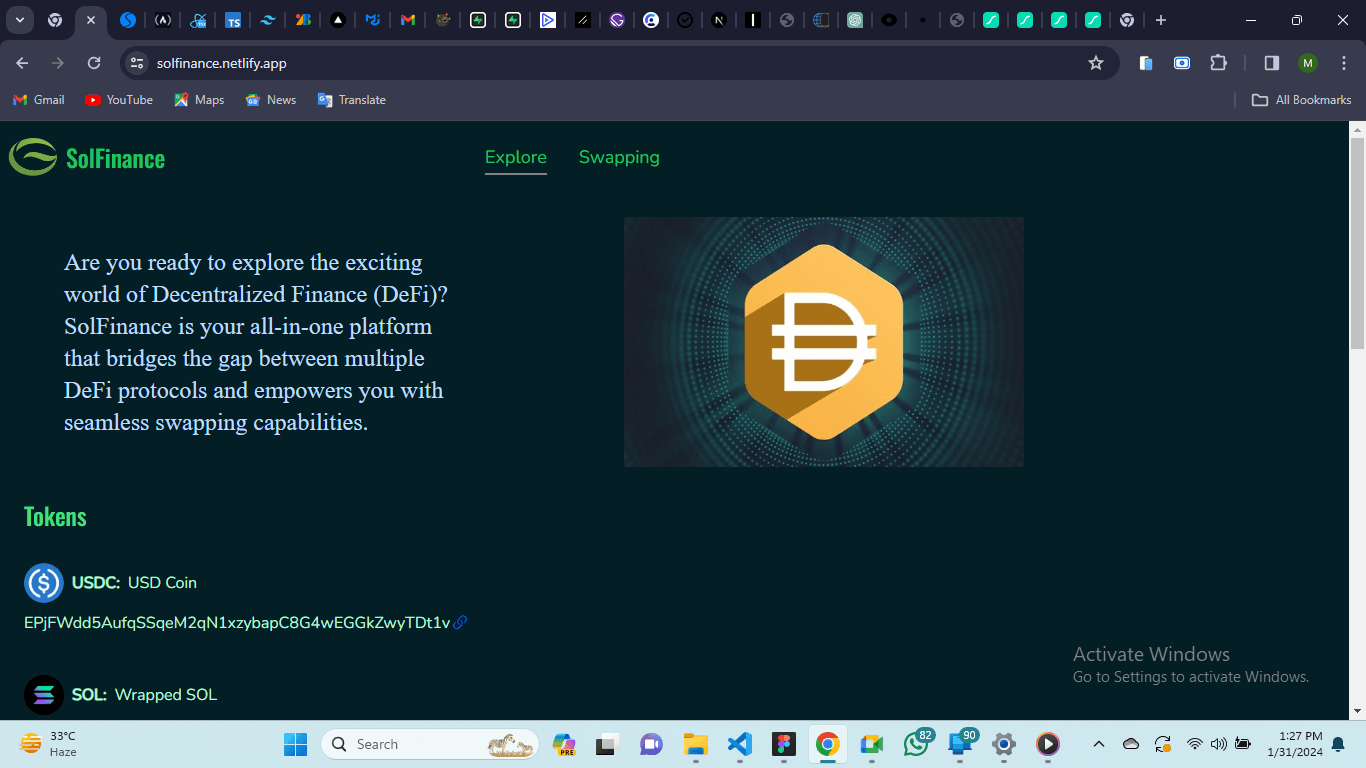
Task: Click the SolFinance logo icon
Action: point(33,157)
